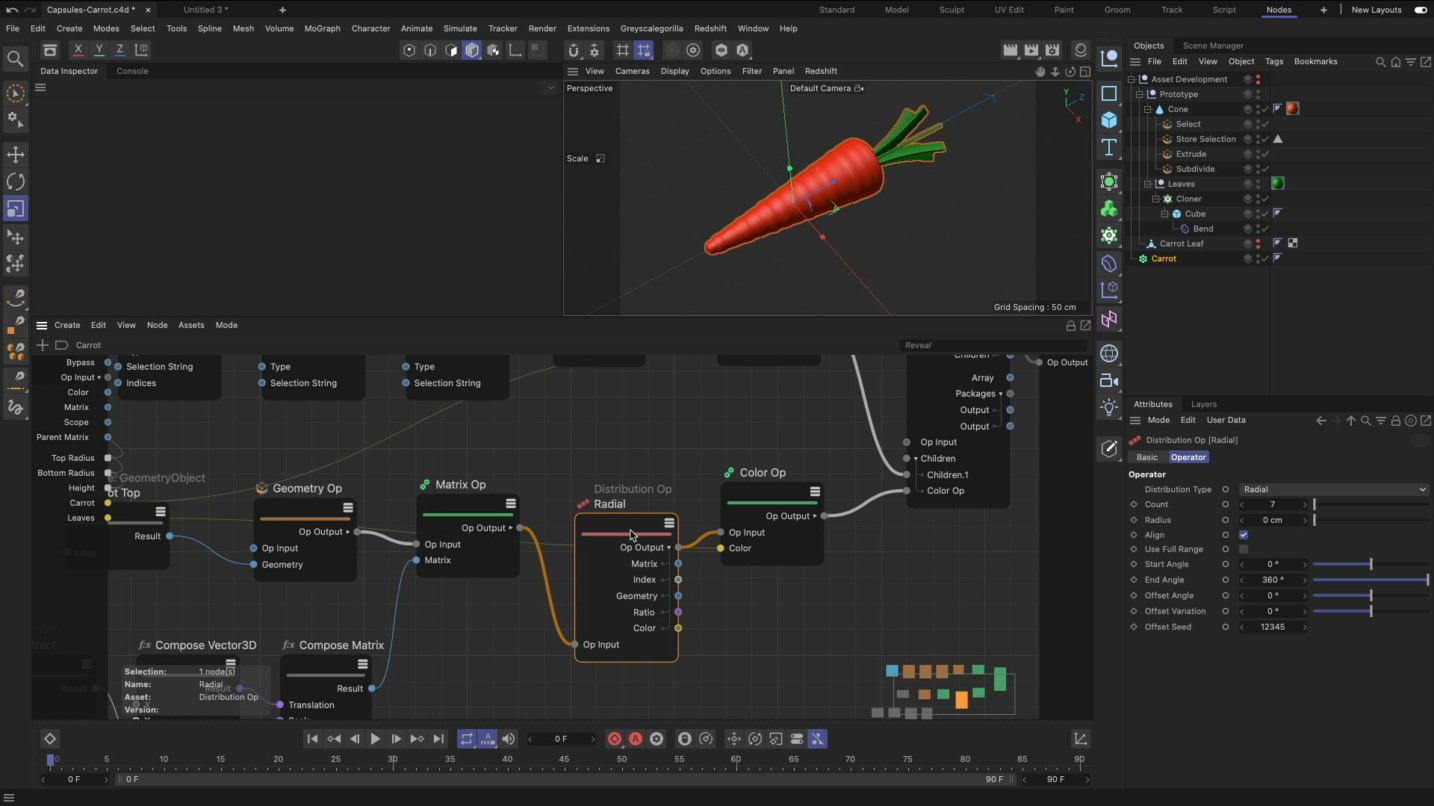Toggle the Align checkbox in Attributes
This screenshot has height=806, width=1434.
pos(1243,535)
